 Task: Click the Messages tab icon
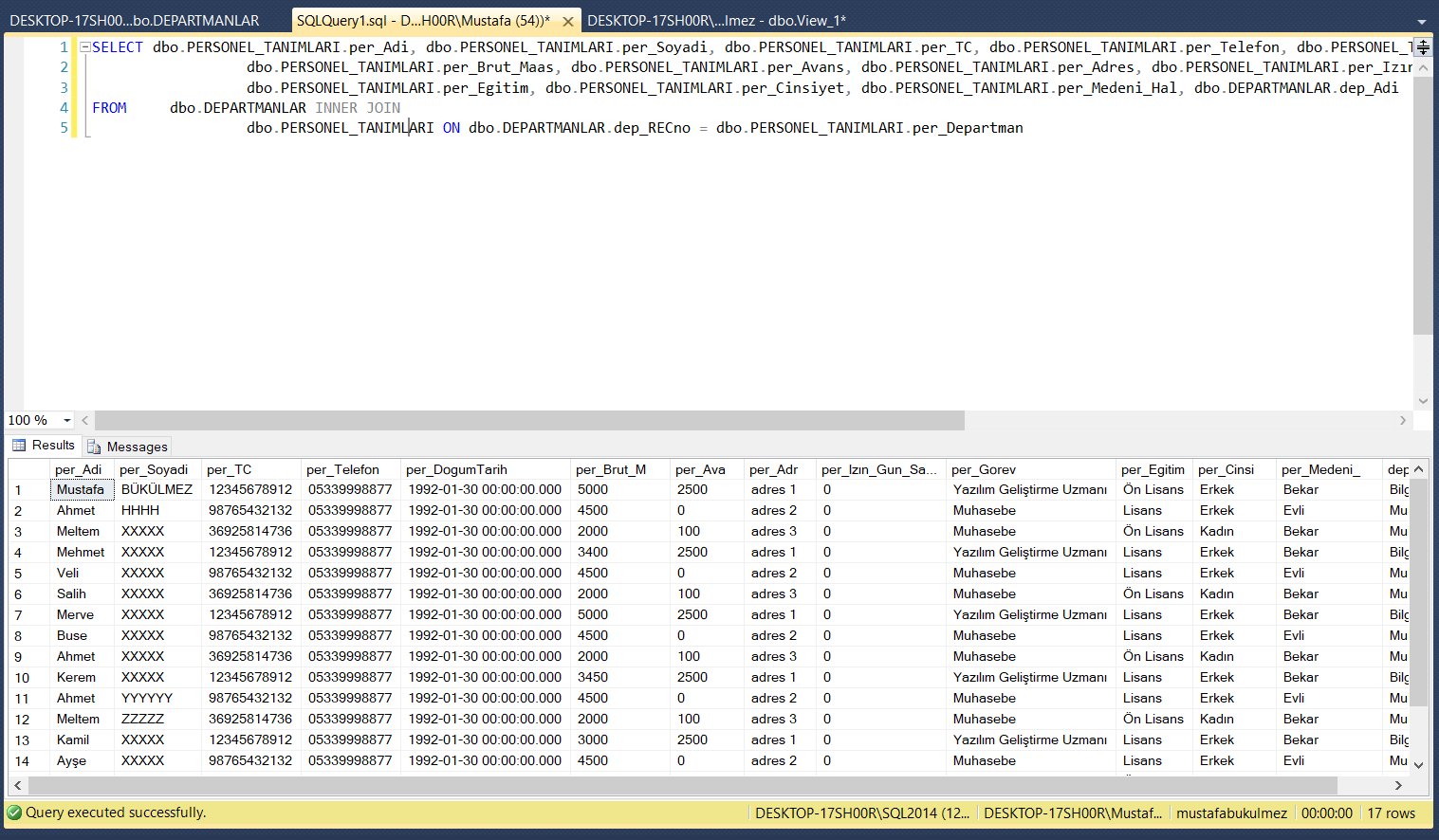92,446
